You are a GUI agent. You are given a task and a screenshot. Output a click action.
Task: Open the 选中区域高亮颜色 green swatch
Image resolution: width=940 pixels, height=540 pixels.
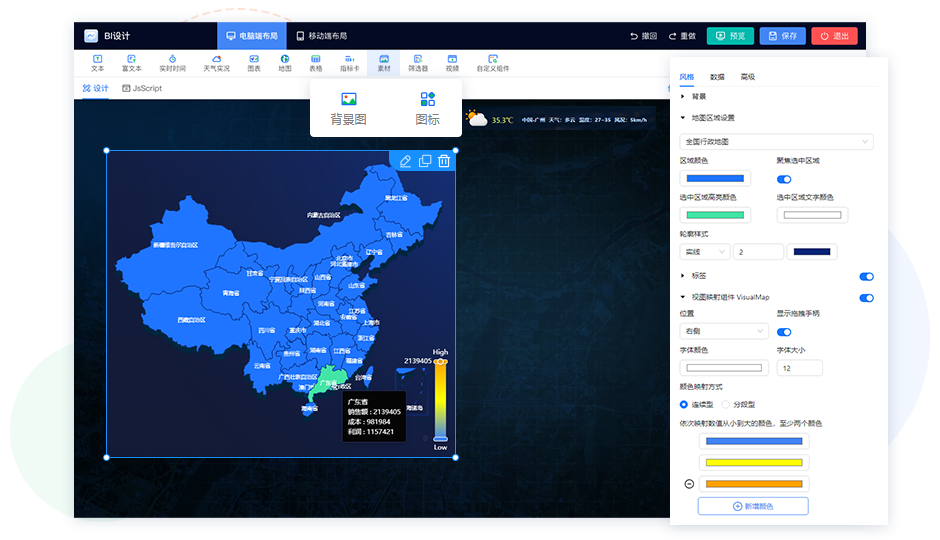[x=714, y=215]
